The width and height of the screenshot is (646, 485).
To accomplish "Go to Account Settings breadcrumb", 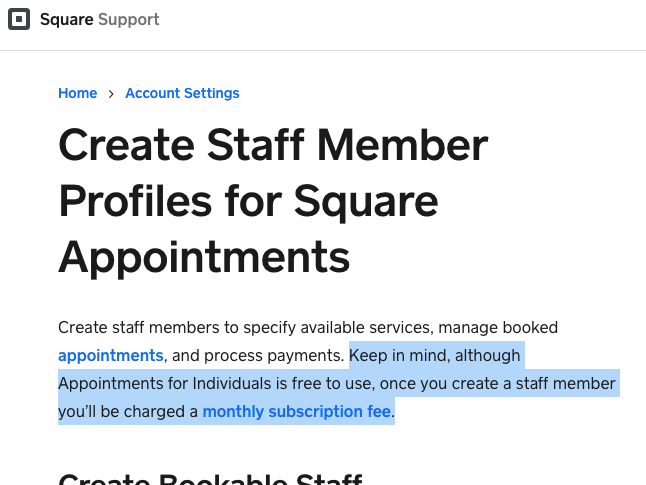I will pyautogui.click(x=182, y=93).
